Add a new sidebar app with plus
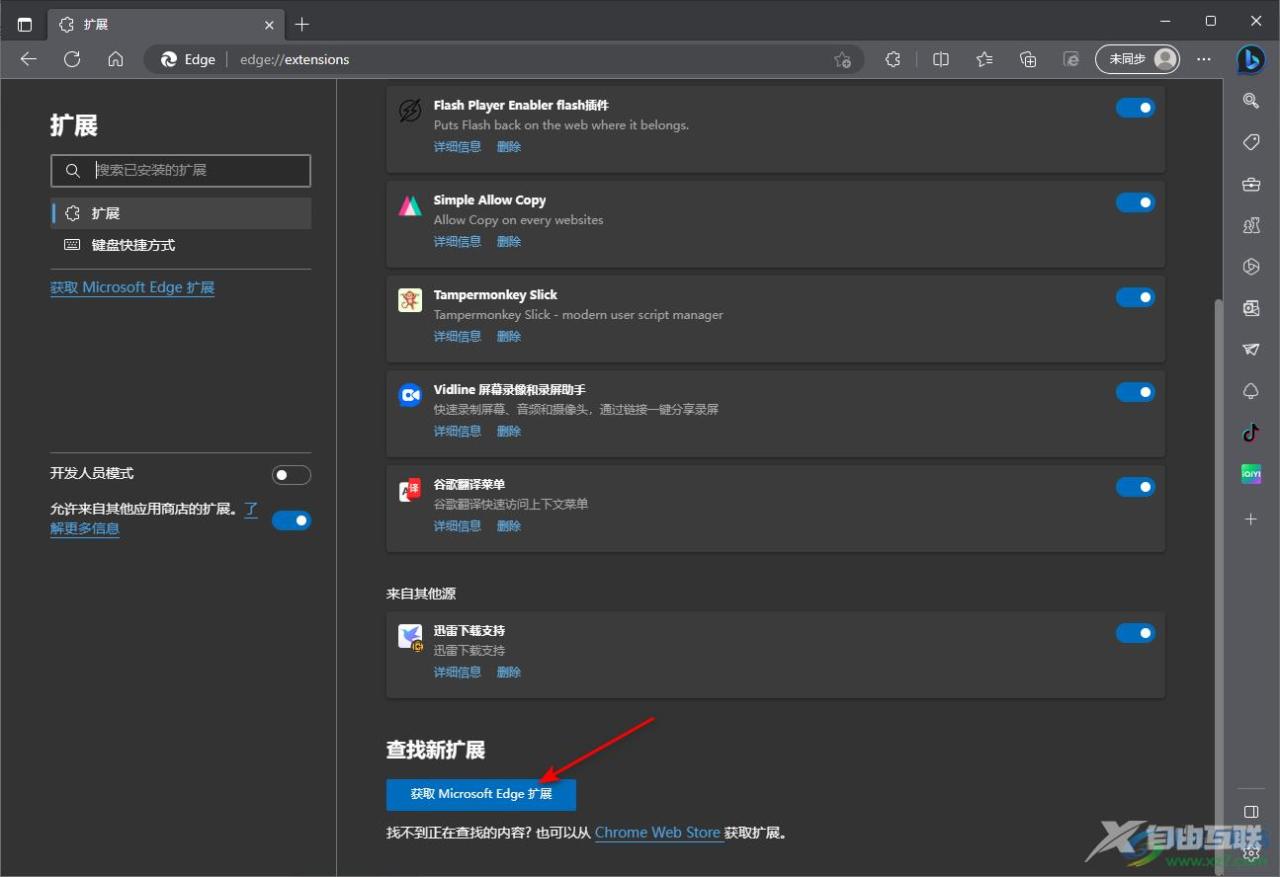Image resolution: width=1280 pixels, height=877 pixels. [x=1251, y=519]
